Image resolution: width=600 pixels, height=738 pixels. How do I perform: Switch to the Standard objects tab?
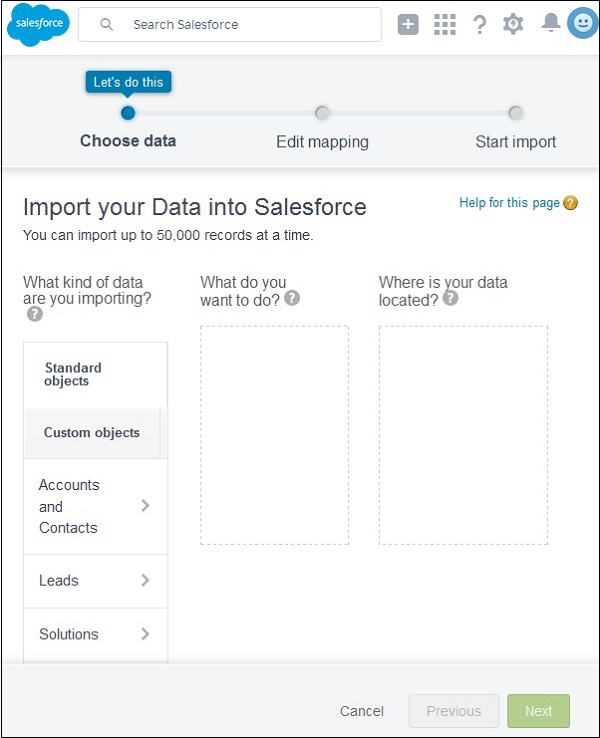pyautogui.click(x=73, y=375)
